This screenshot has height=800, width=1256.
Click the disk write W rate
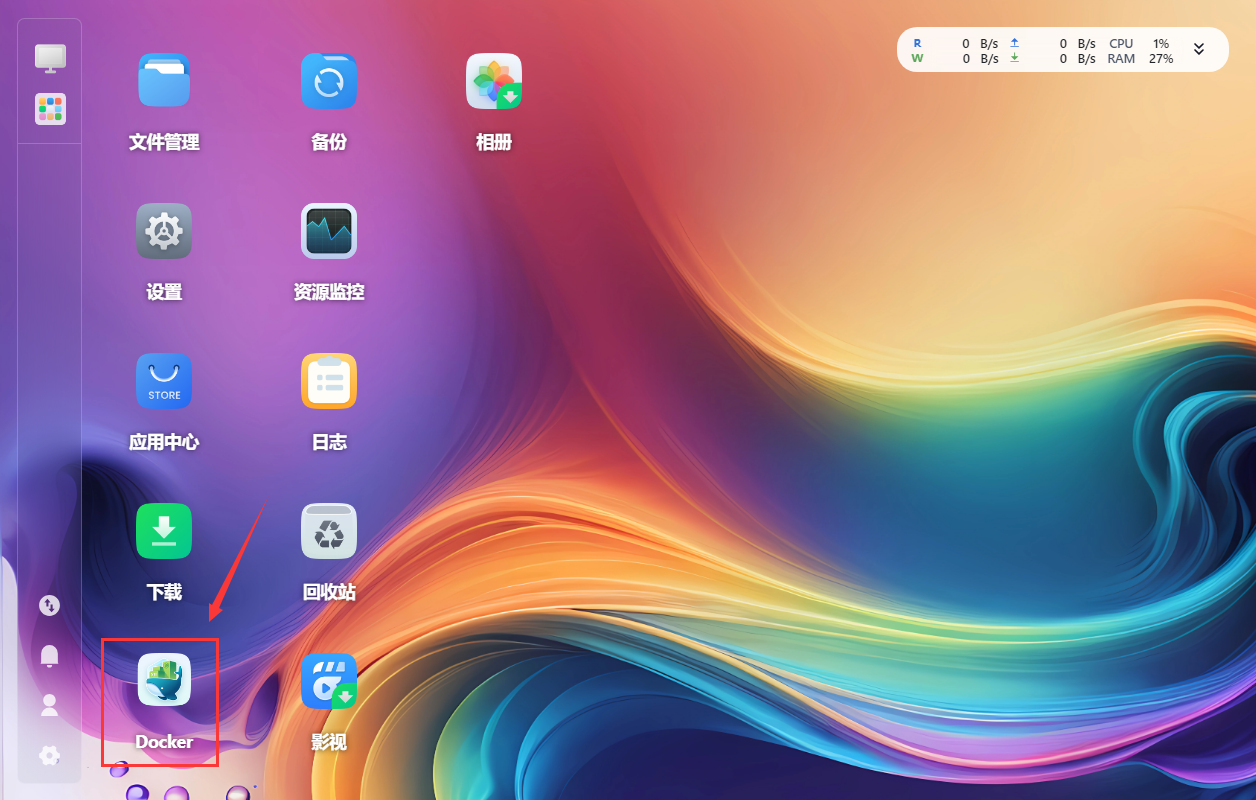click(955, 59)
